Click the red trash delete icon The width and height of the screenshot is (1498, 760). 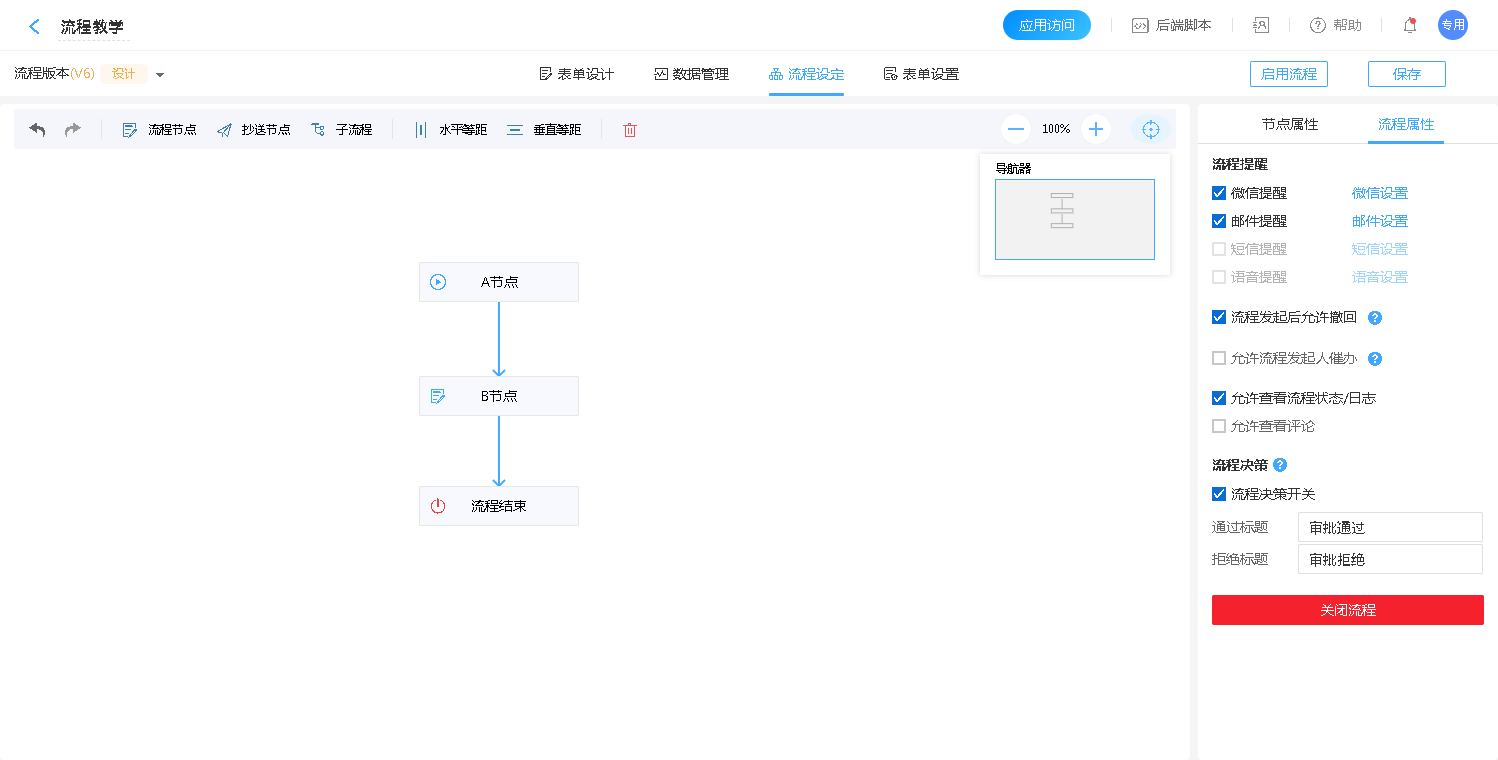pos(630,130)
